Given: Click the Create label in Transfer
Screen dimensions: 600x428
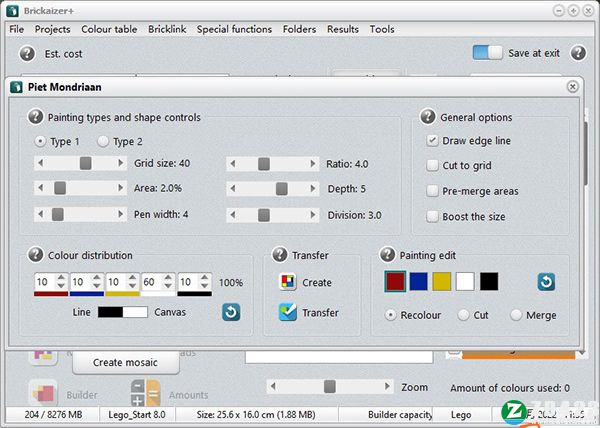Looking at the screenshot, I should pos(317,283).
